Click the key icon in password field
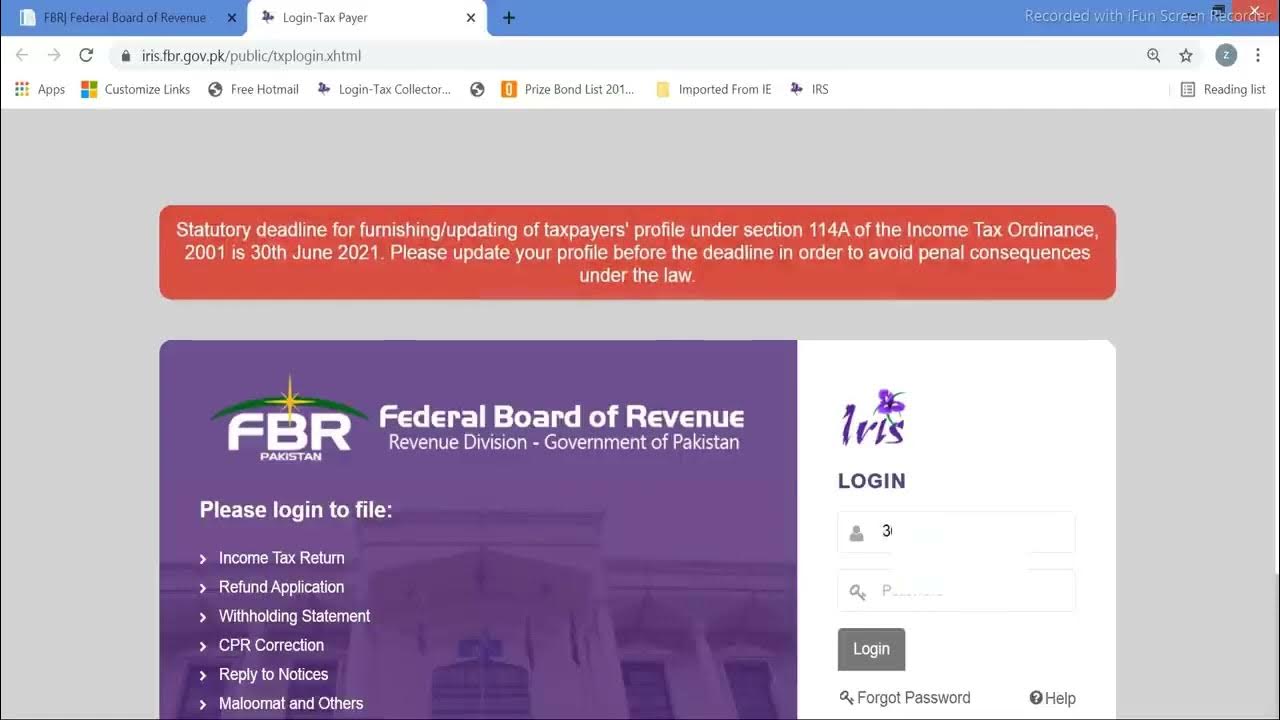This screenshot has height=720, width=1280. pos(857,592)
